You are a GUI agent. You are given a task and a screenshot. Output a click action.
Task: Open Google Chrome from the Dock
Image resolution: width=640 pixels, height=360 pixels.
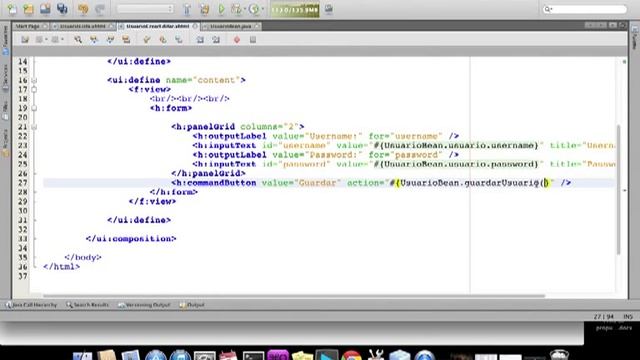pos(351,355)
